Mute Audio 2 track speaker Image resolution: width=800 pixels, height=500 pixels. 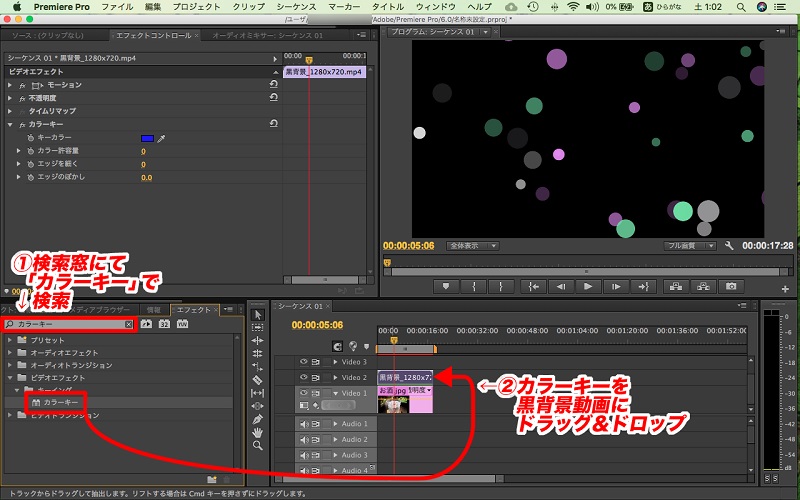point(304,440)
